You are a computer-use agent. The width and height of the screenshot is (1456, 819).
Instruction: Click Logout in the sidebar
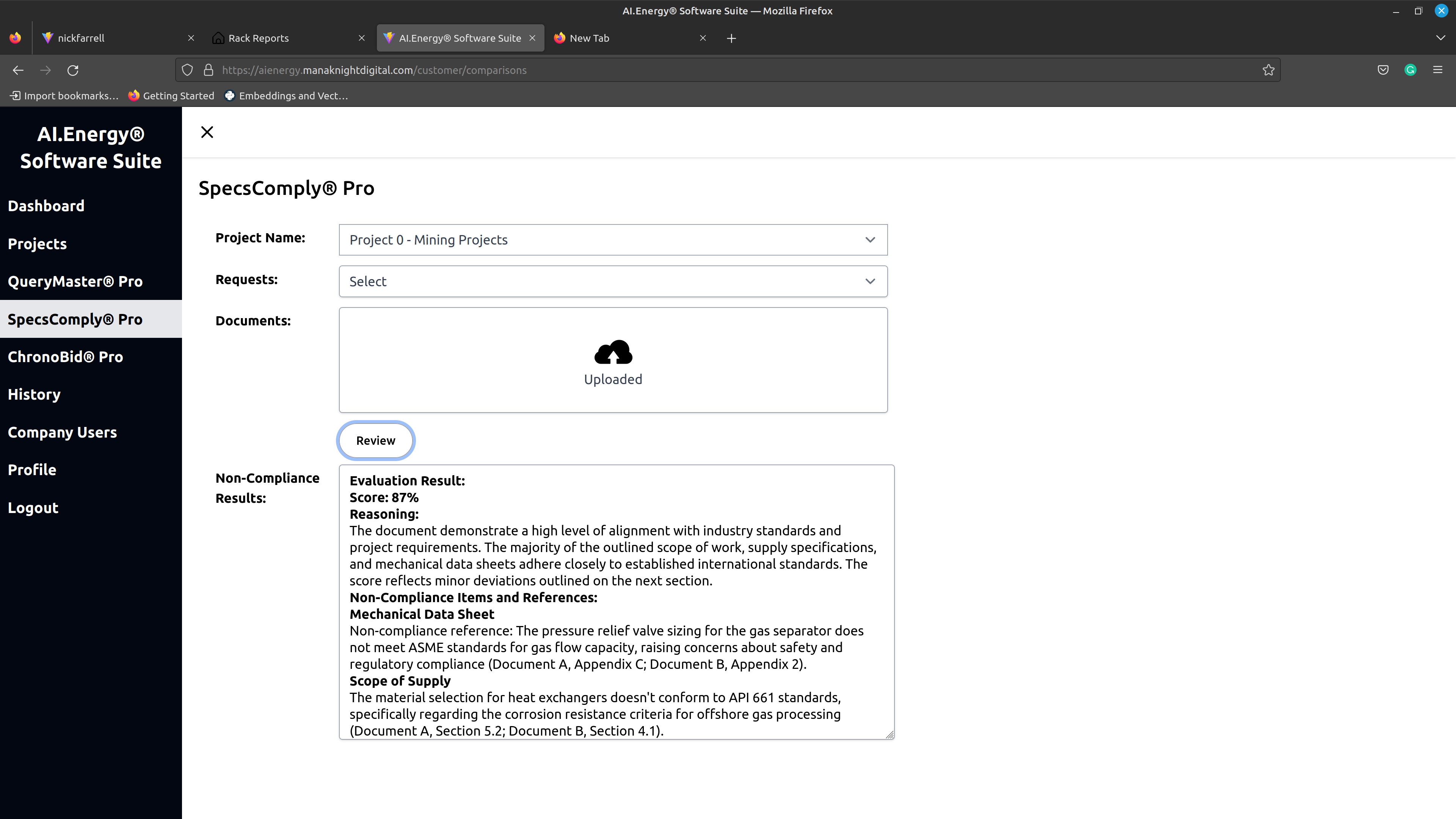(x=33, y=508)
